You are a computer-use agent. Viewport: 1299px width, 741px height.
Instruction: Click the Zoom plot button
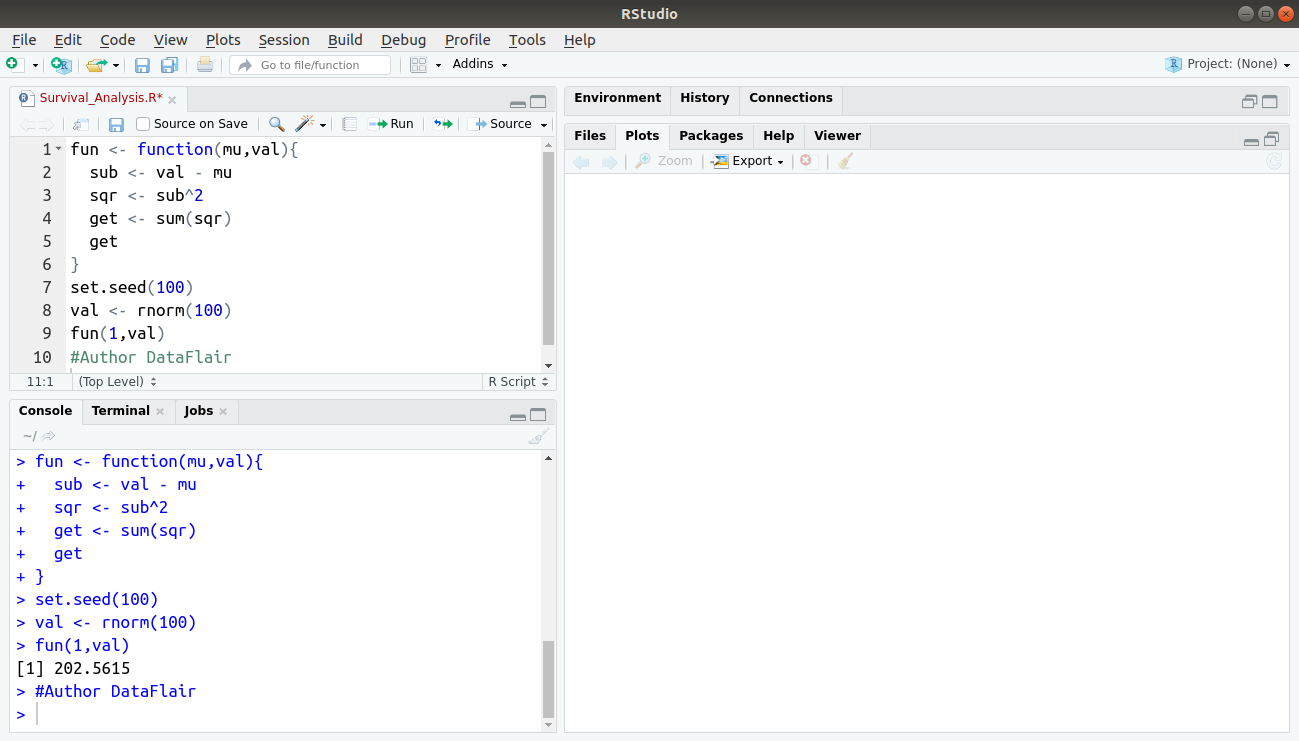664,161
